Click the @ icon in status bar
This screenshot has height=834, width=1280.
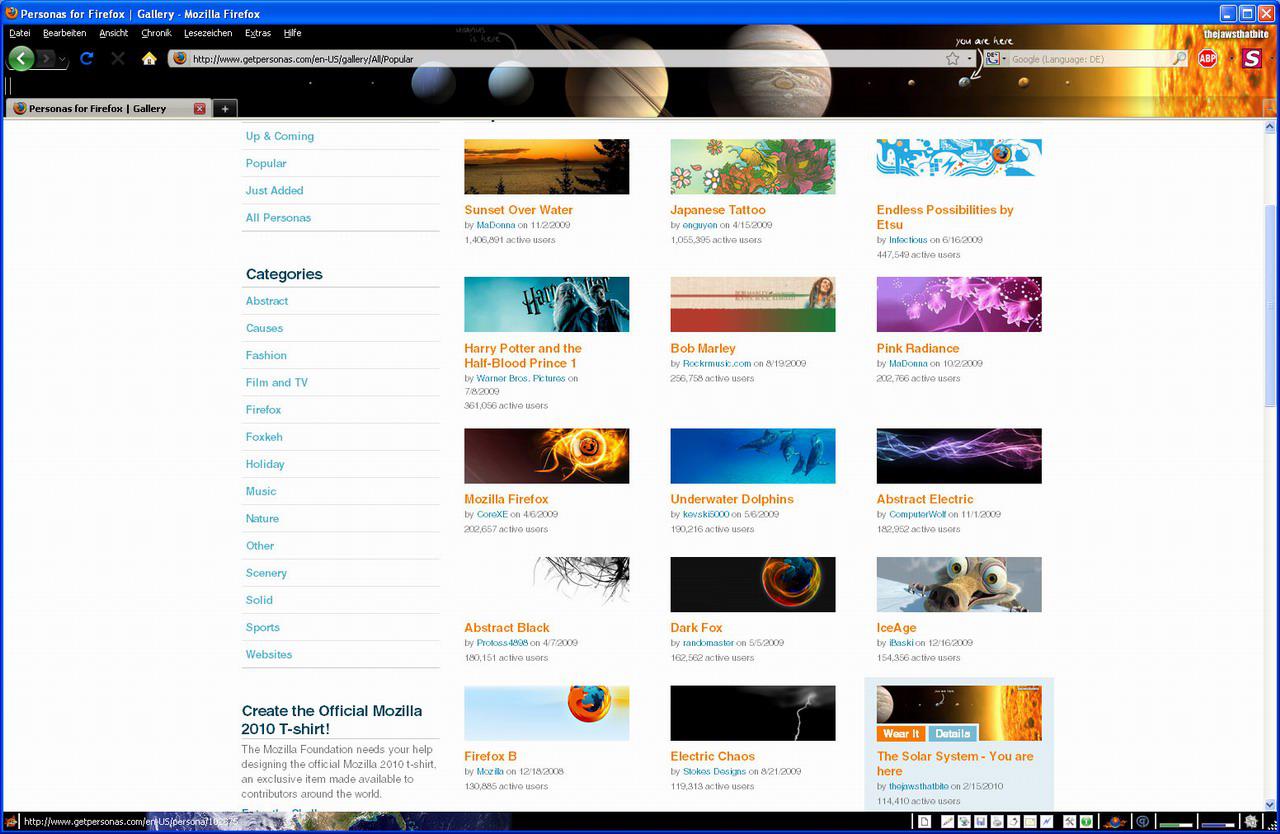(1142, 822)
